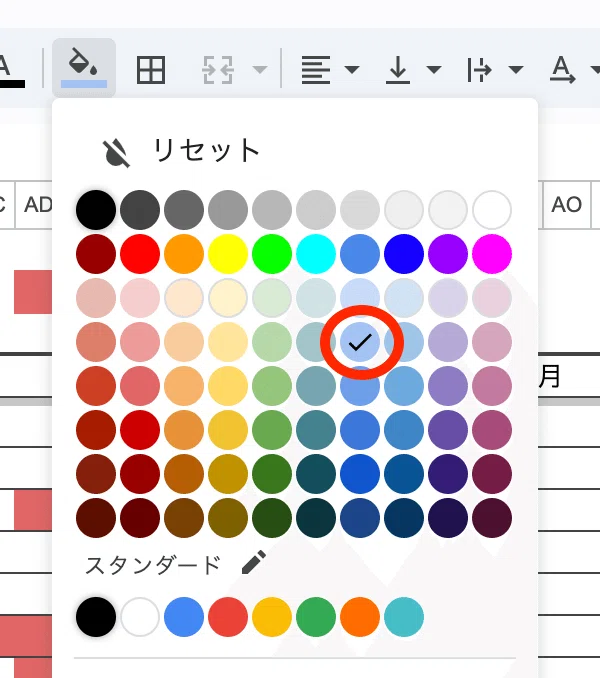Pick the standard red swatch in スタンダード row
This screenshot has width=600, height=678.
228,617
